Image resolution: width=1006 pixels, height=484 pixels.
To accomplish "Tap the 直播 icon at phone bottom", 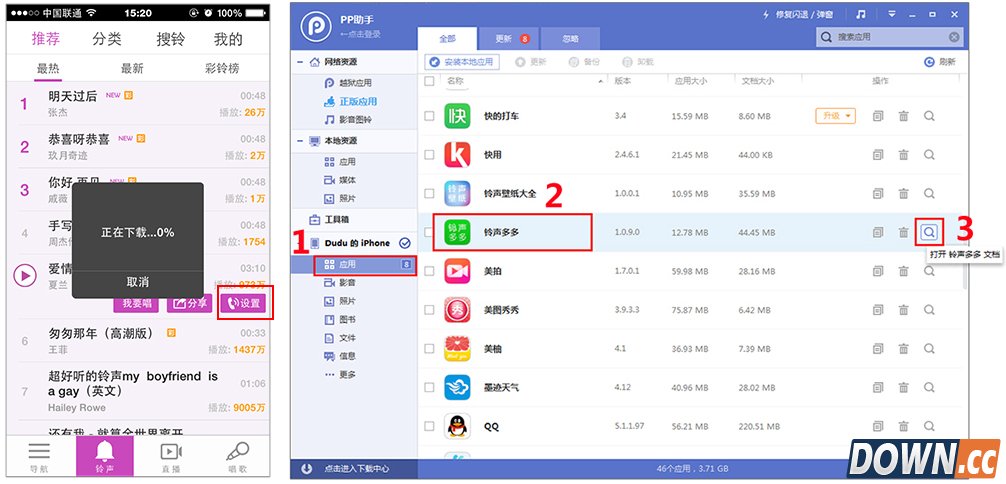I will [x=171, y=457].
